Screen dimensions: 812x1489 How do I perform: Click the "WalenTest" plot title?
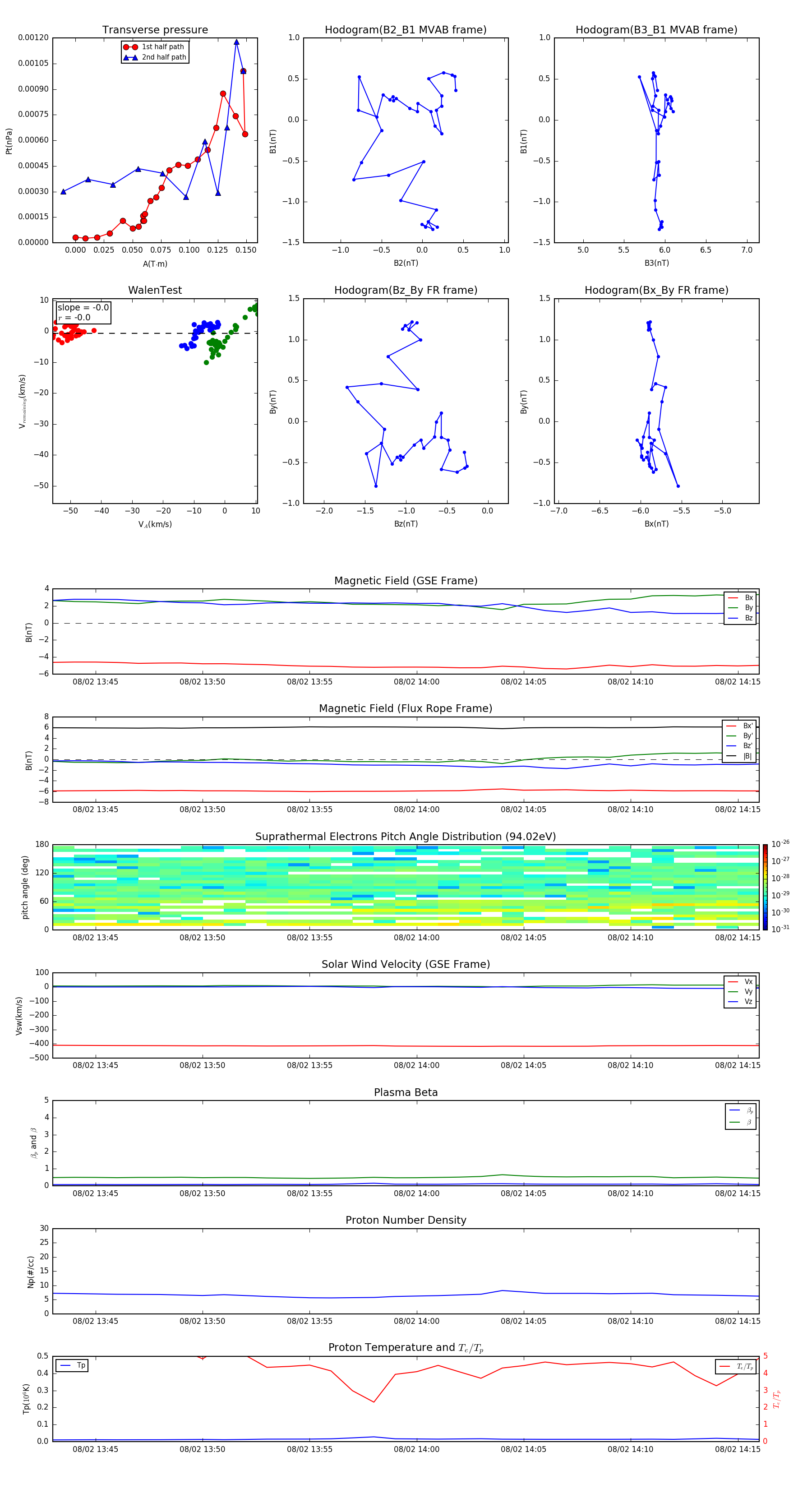coord(155,290)
